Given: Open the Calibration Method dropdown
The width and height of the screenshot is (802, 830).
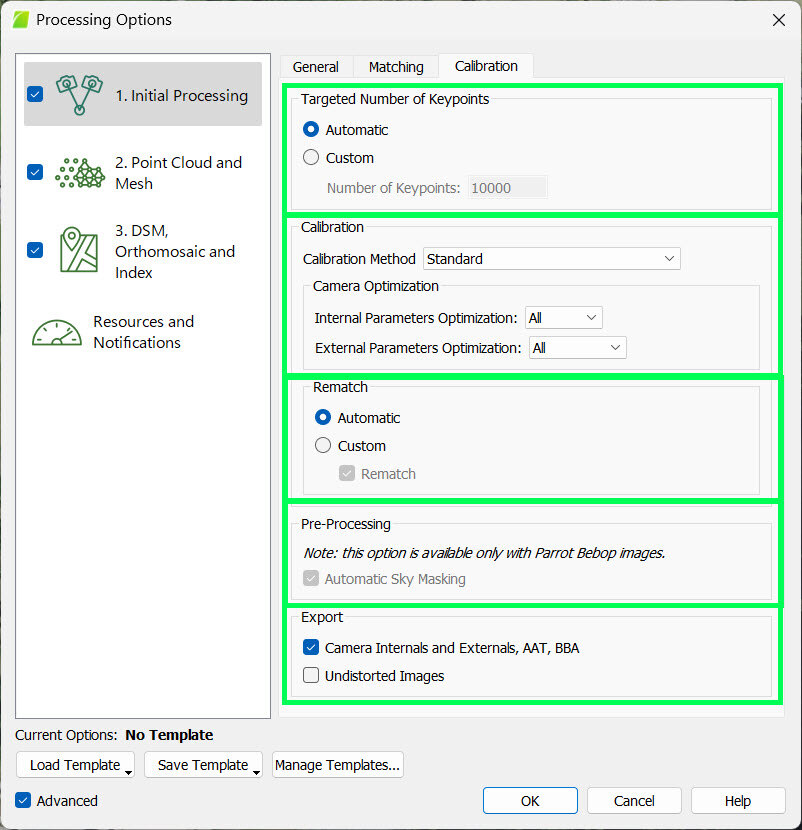Looking at the screenshot, I should point(551,258).
